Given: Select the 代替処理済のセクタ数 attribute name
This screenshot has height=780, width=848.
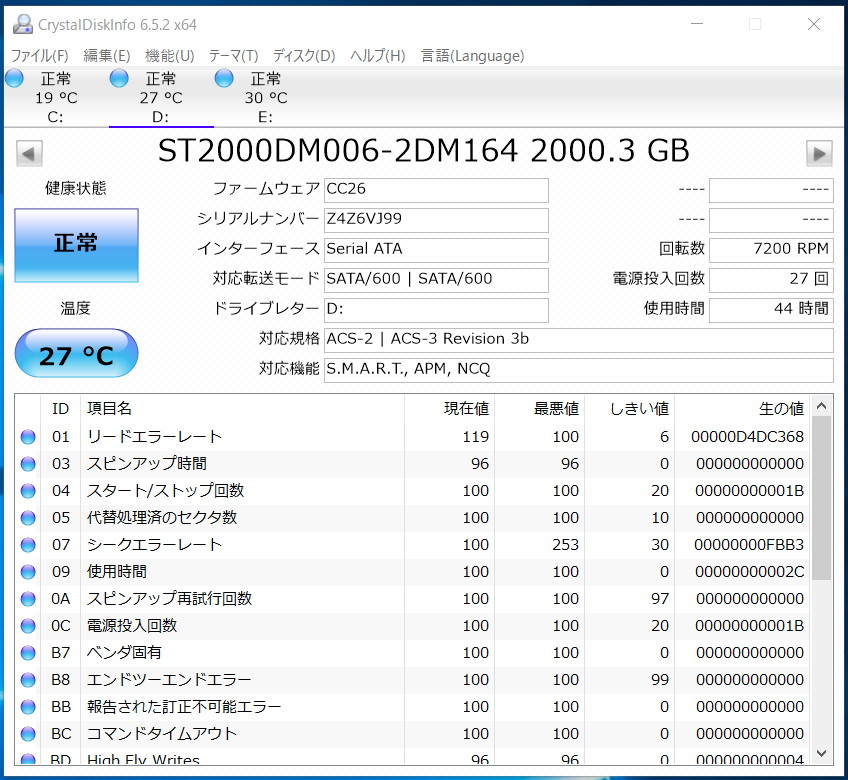Looking at the screenshot, I should point(162,518).
